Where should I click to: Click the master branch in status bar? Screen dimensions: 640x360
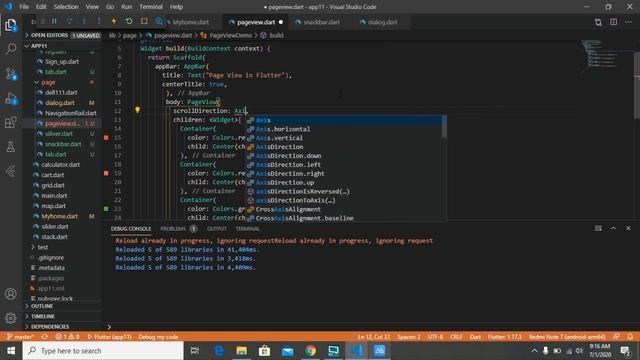click(20, 337)
